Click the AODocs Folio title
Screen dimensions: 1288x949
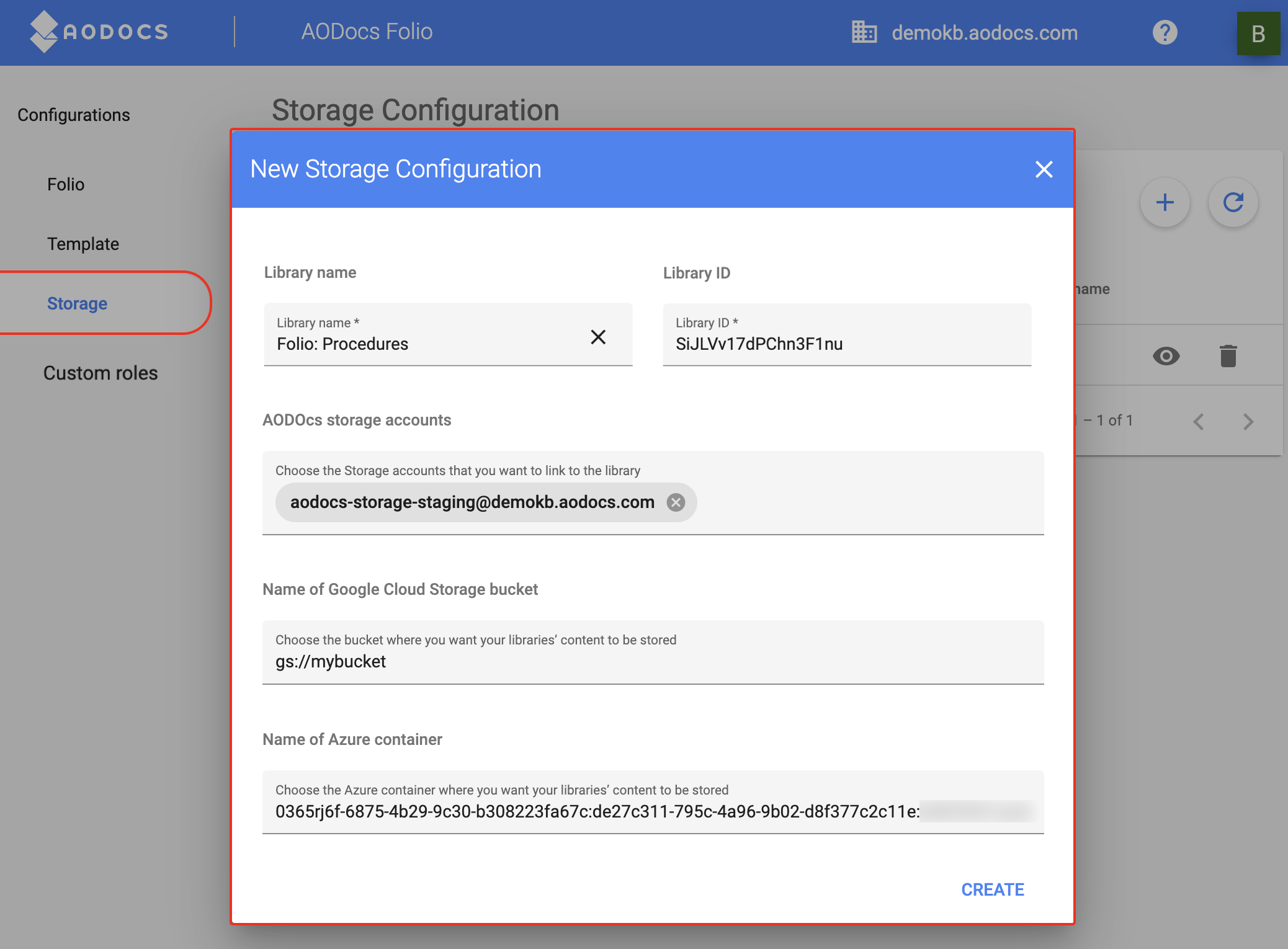point(367,31)
